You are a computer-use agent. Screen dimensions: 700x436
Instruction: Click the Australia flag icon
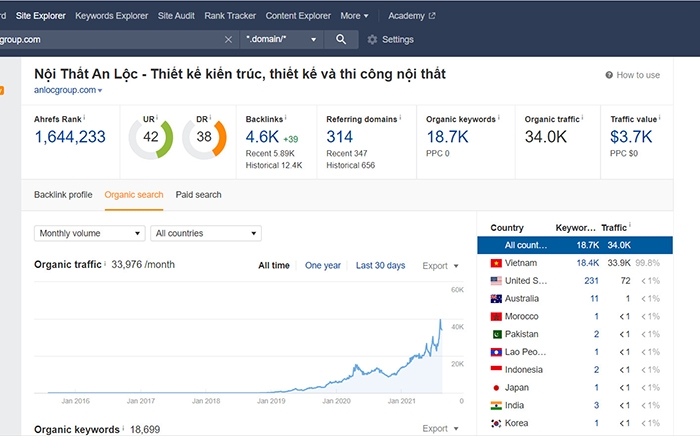496,299
